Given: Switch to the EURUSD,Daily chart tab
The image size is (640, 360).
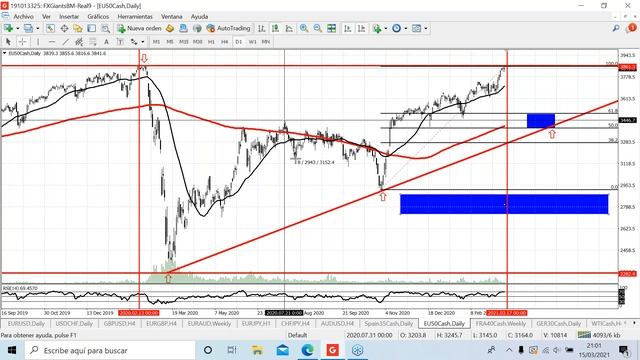Looking at the screenshot, I should pyautogui.click(x=26, y=324).
